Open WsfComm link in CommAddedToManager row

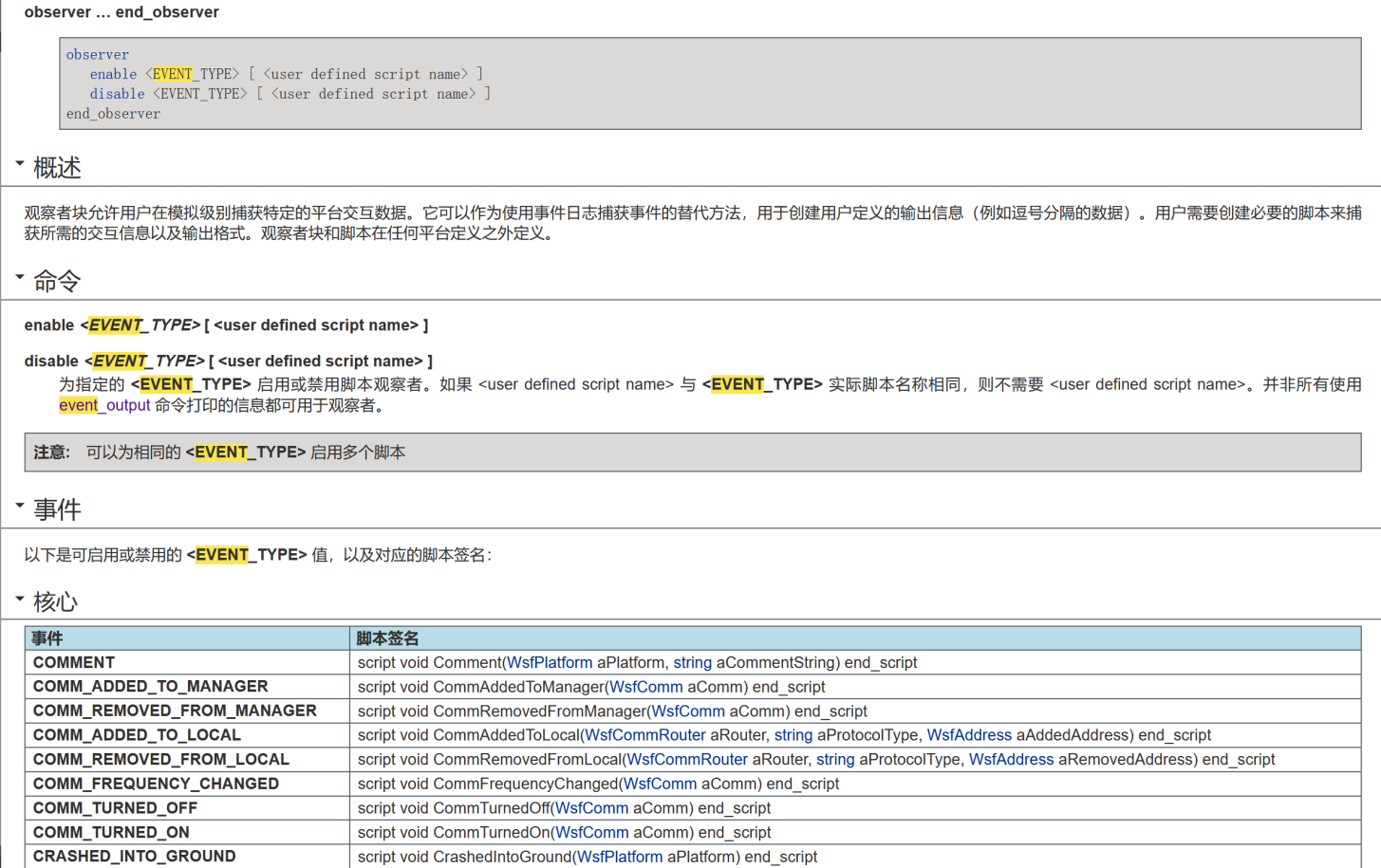(645, 687)
